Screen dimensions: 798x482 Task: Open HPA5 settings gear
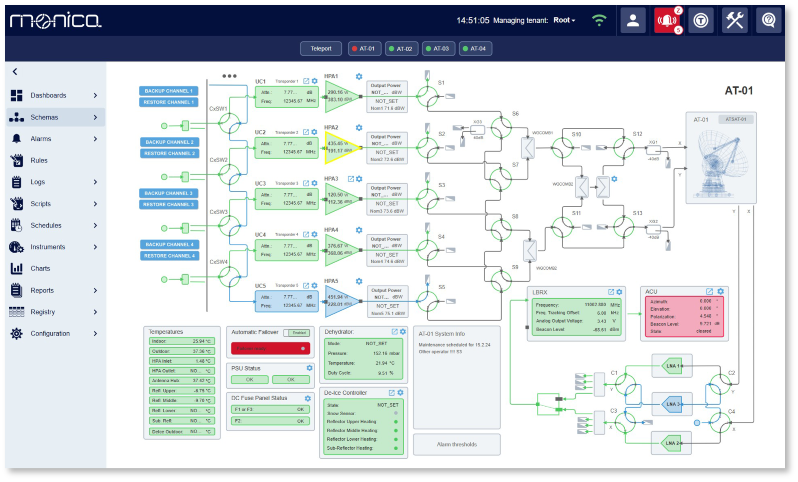359,281
